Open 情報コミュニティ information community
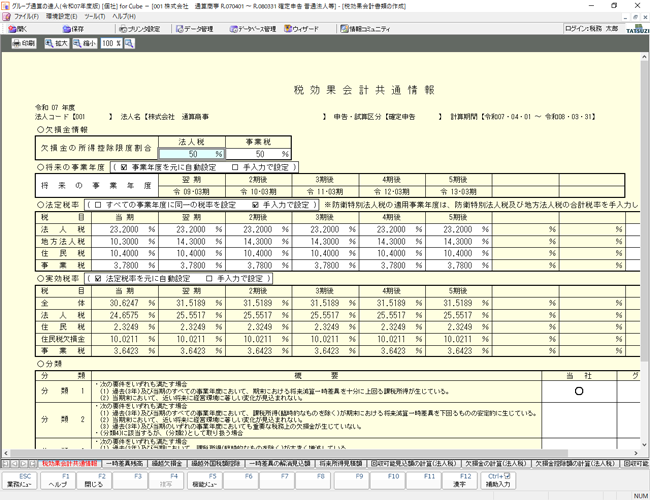This screenshot has height=500, width=650. click(365, 29)
